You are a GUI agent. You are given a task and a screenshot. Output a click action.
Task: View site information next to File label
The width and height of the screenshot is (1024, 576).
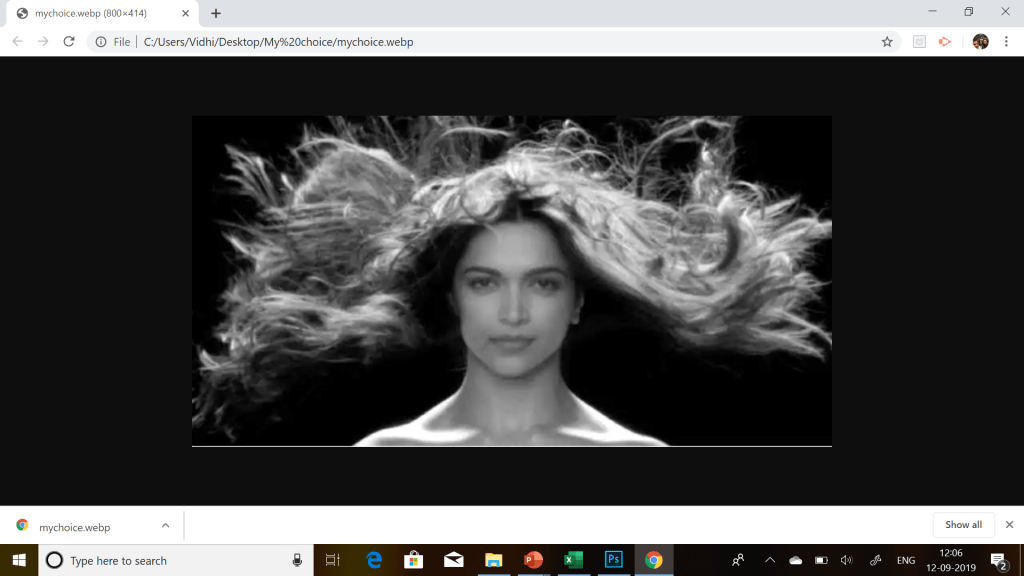point(103,42)
